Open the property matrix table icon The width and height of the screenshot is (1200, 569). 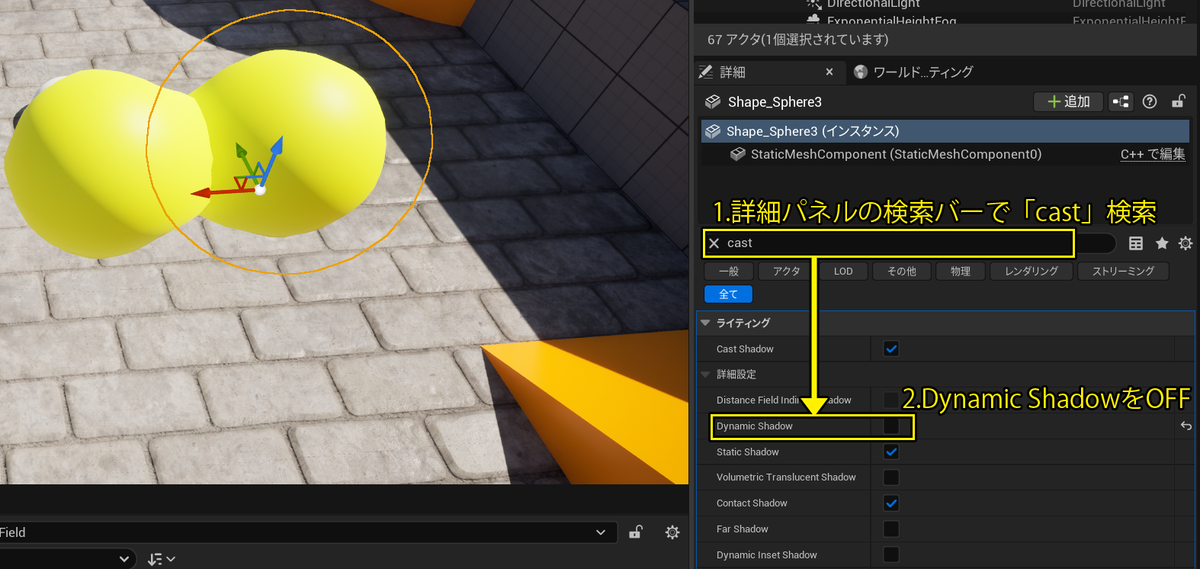coord(1136,243)
